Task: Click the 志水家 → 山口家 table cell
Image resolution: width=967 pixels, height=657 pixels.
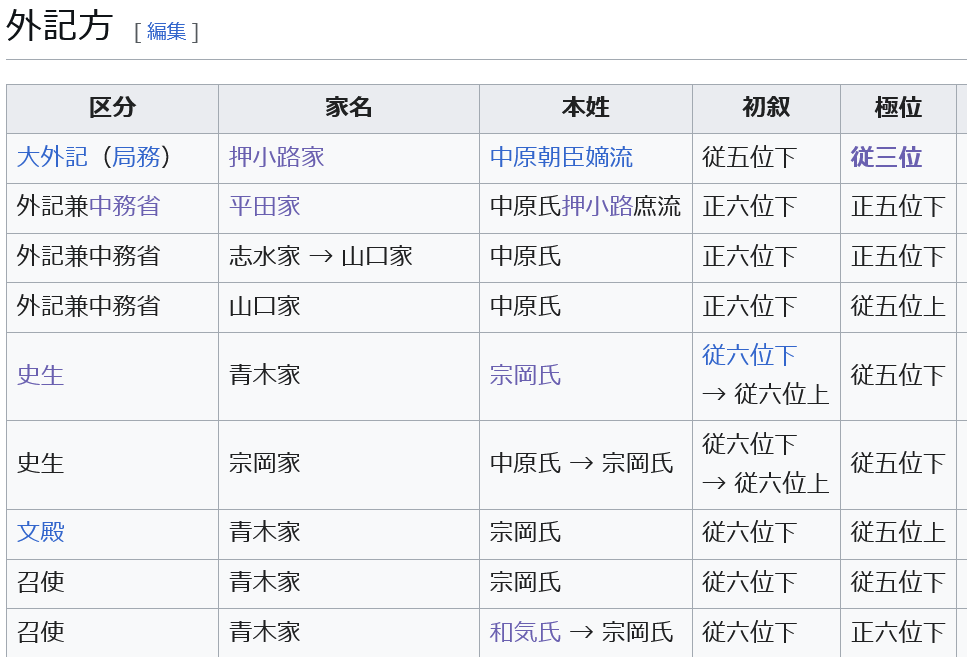Action: pyautogui.click(x=320, y=257)
